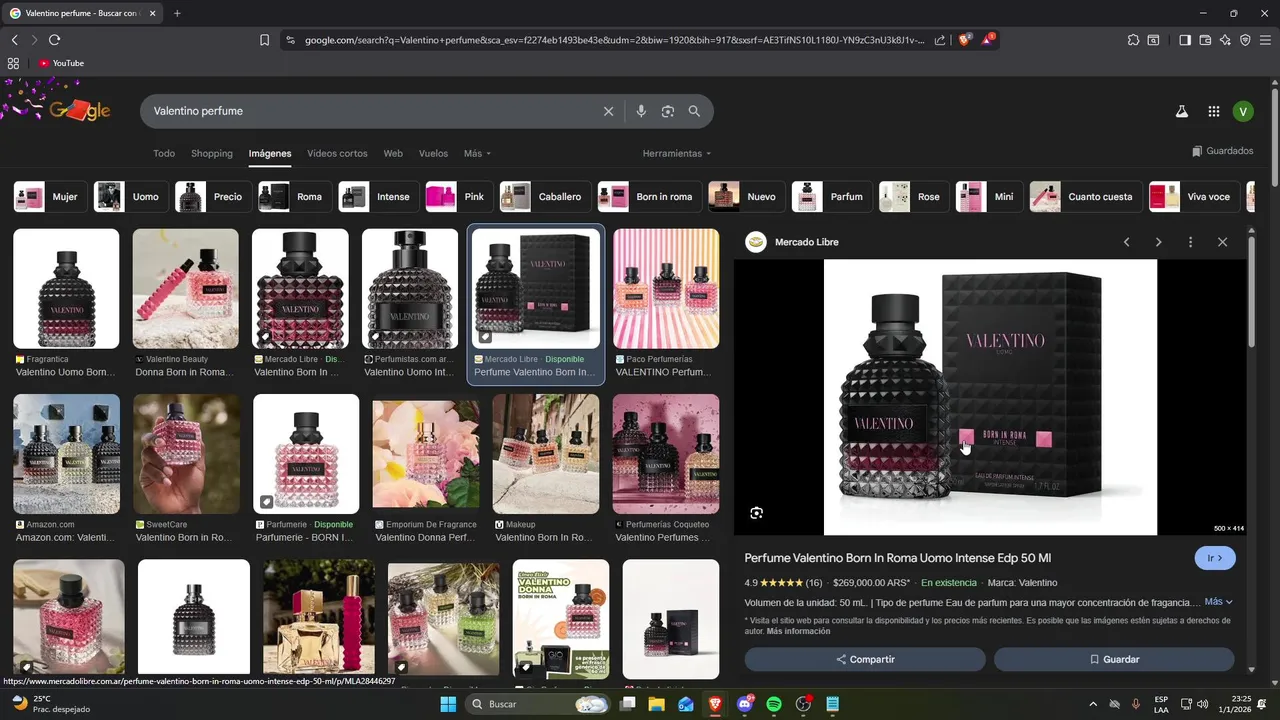
Task: Open Amazon.com Valentino result thumbnail
Action: pos(66,454)
